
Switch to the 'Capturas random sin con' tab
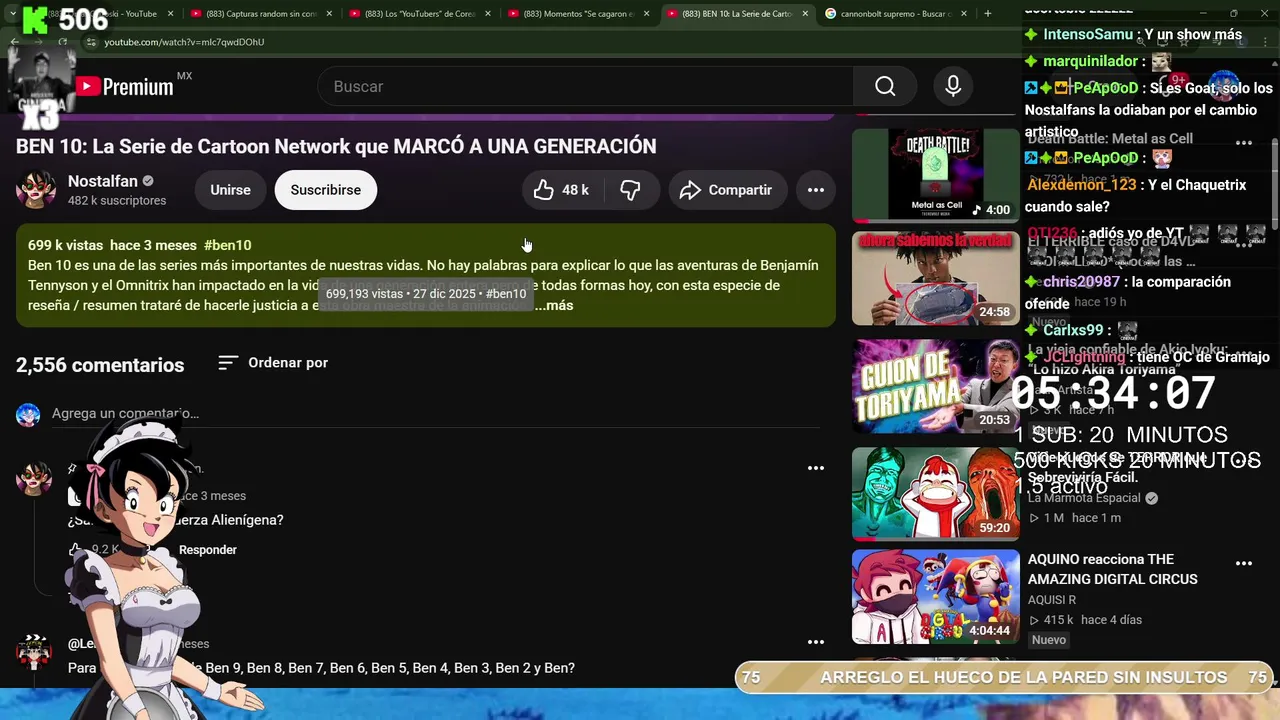click(x=260, y=14)
